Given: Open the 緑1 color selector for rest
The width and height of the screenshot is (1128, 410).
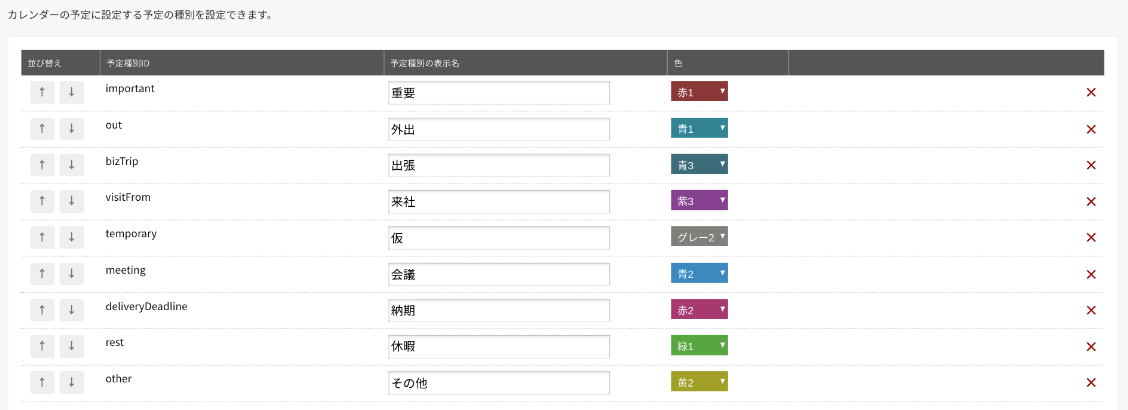Looking at the screenshot, I should pyautogui.click(x=699, y=345).
